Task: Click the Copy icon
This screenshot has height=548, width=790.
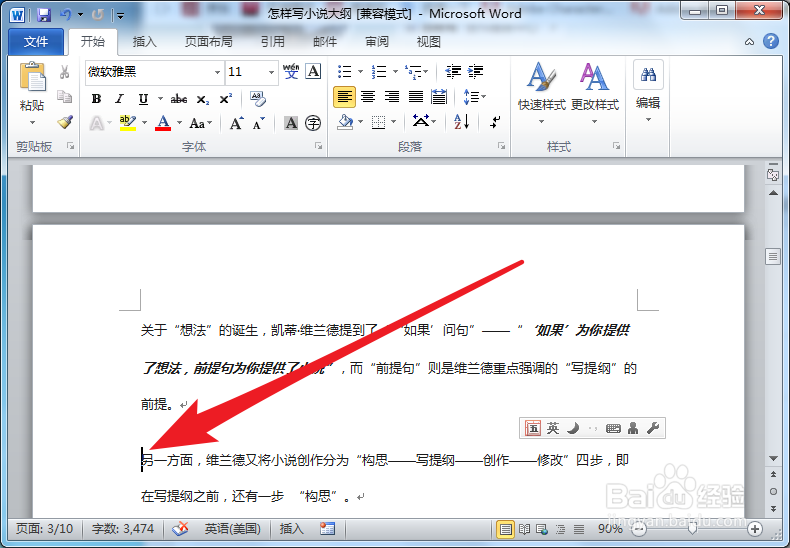Action: (x=64, y=96)
